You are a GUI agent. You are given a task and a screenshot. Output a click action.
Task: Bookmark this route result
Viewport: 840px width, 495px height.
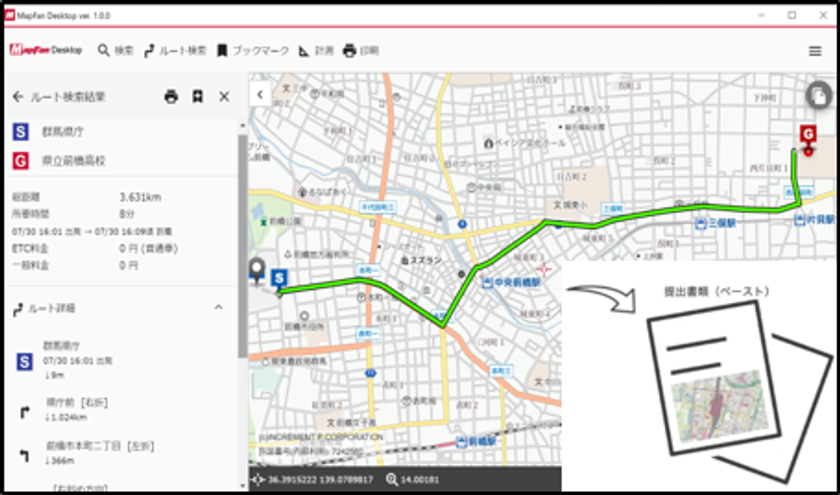click(x=198, y=96)
